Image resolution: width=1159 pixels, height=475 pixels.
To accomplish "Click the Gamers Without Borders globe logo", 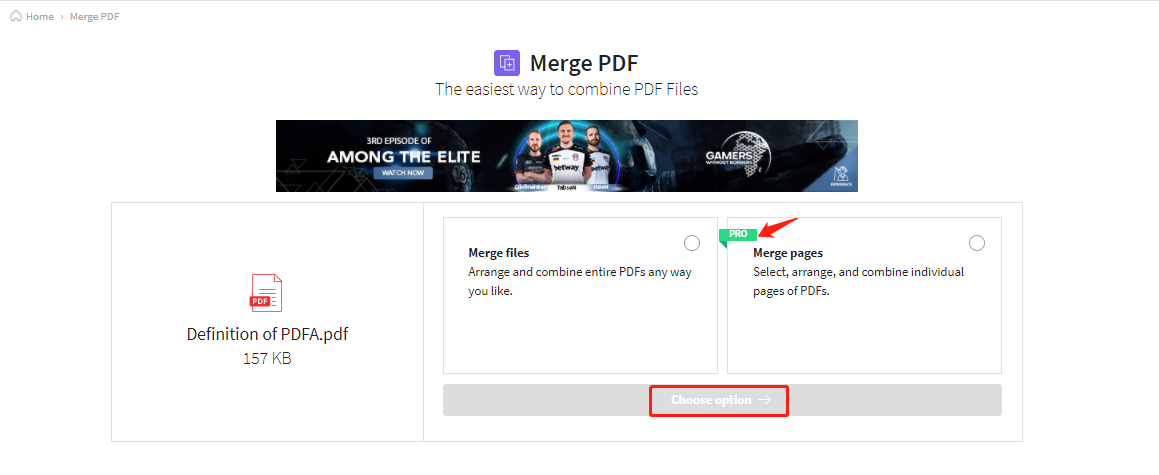I will pos(742,152).
